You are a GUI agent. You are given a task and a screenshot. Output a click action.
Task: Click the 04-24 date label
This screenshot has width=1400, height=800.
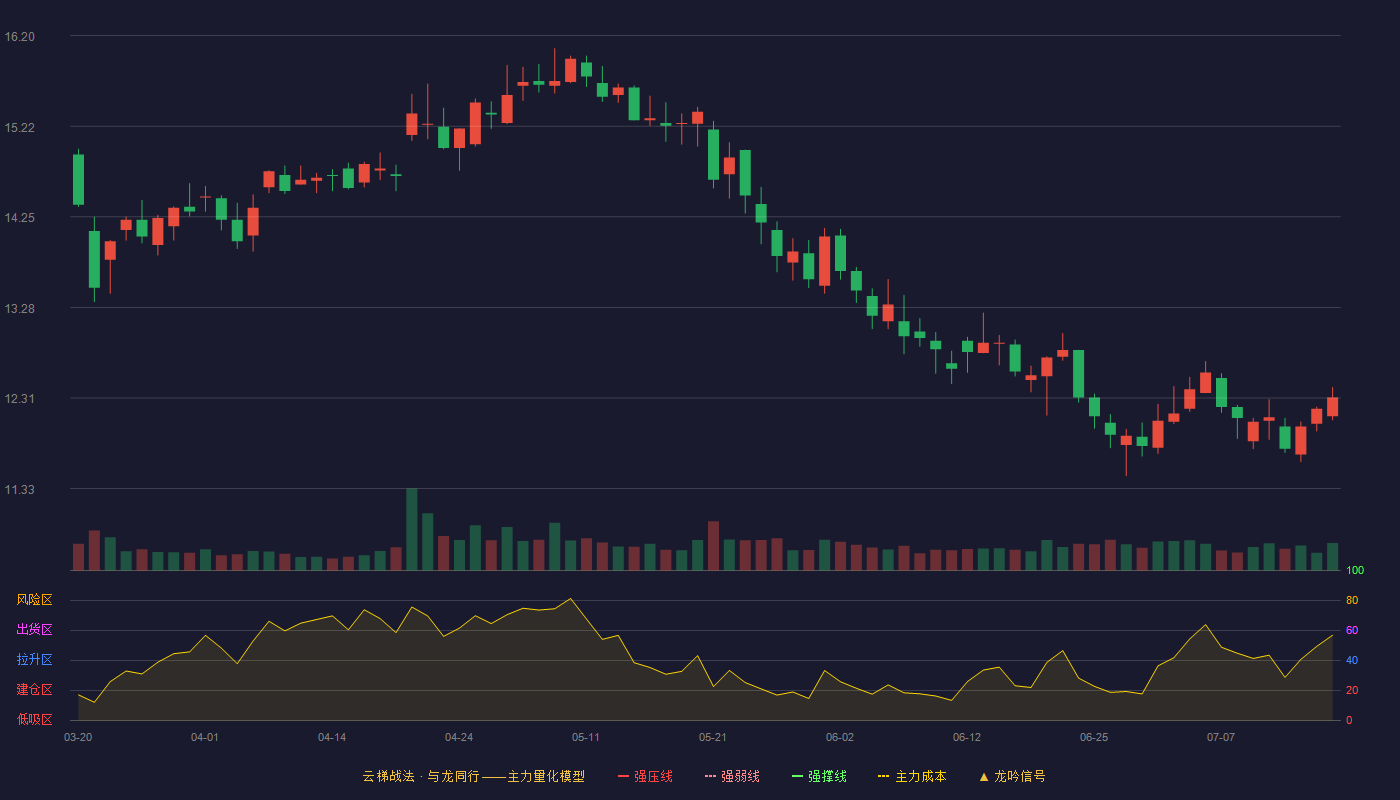coord(459,737)
